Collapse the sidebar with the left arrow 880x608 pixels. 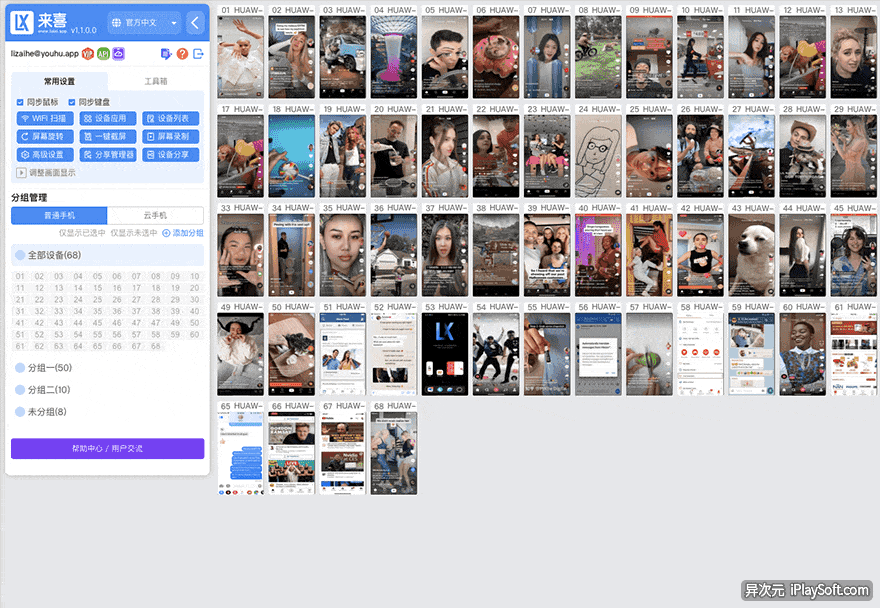tap(195, 22)
